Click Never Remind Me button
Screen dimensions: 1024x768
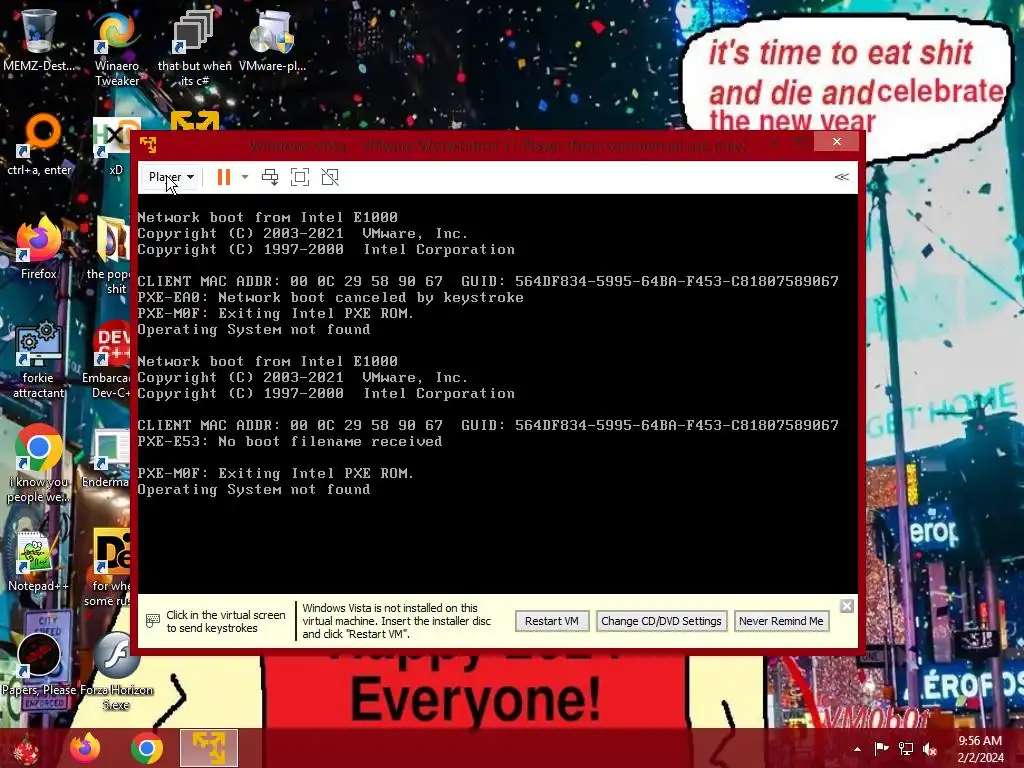[781, 621]
